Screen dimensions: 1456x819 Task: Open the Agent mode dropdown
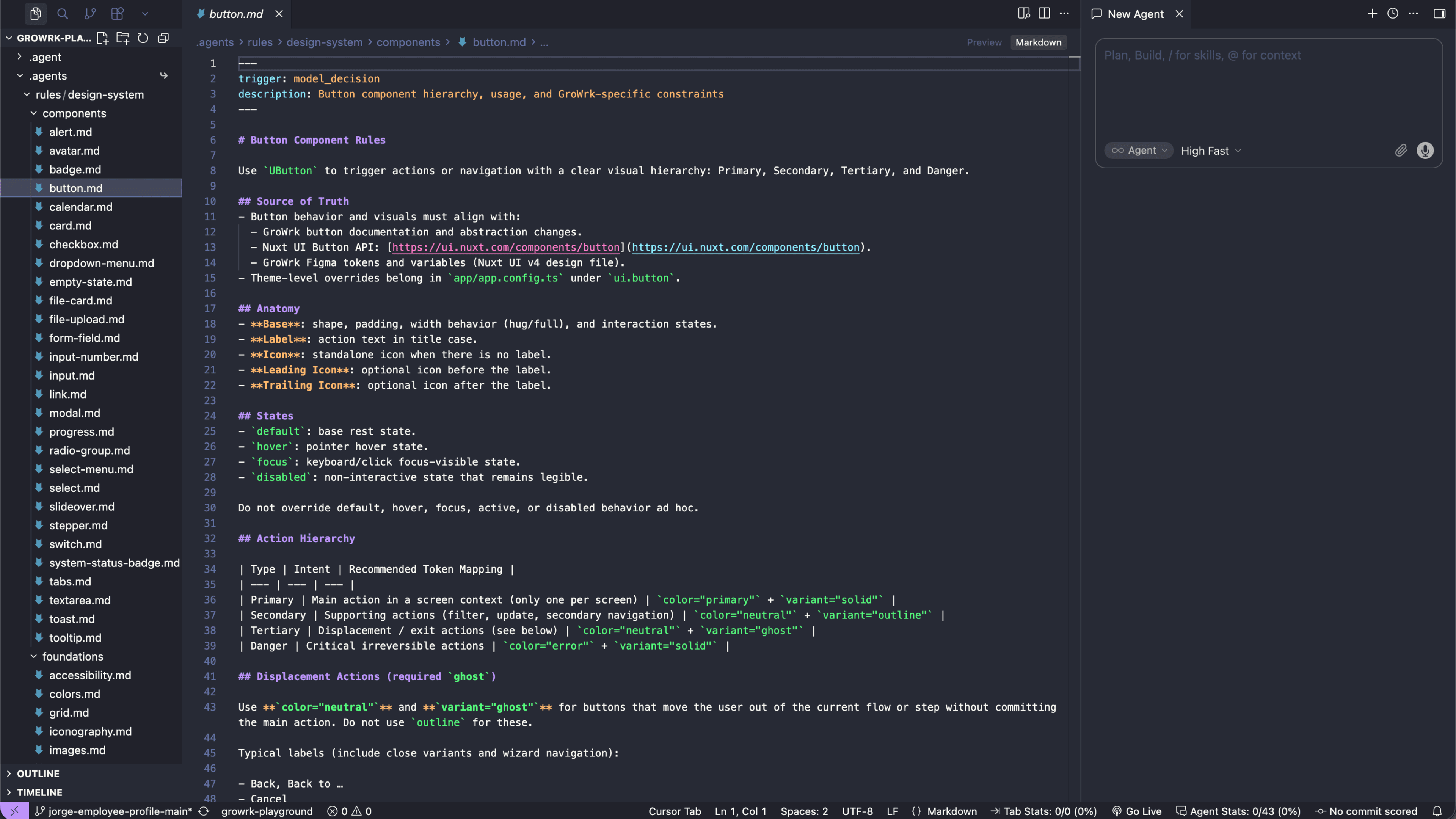pos(1139,151)
